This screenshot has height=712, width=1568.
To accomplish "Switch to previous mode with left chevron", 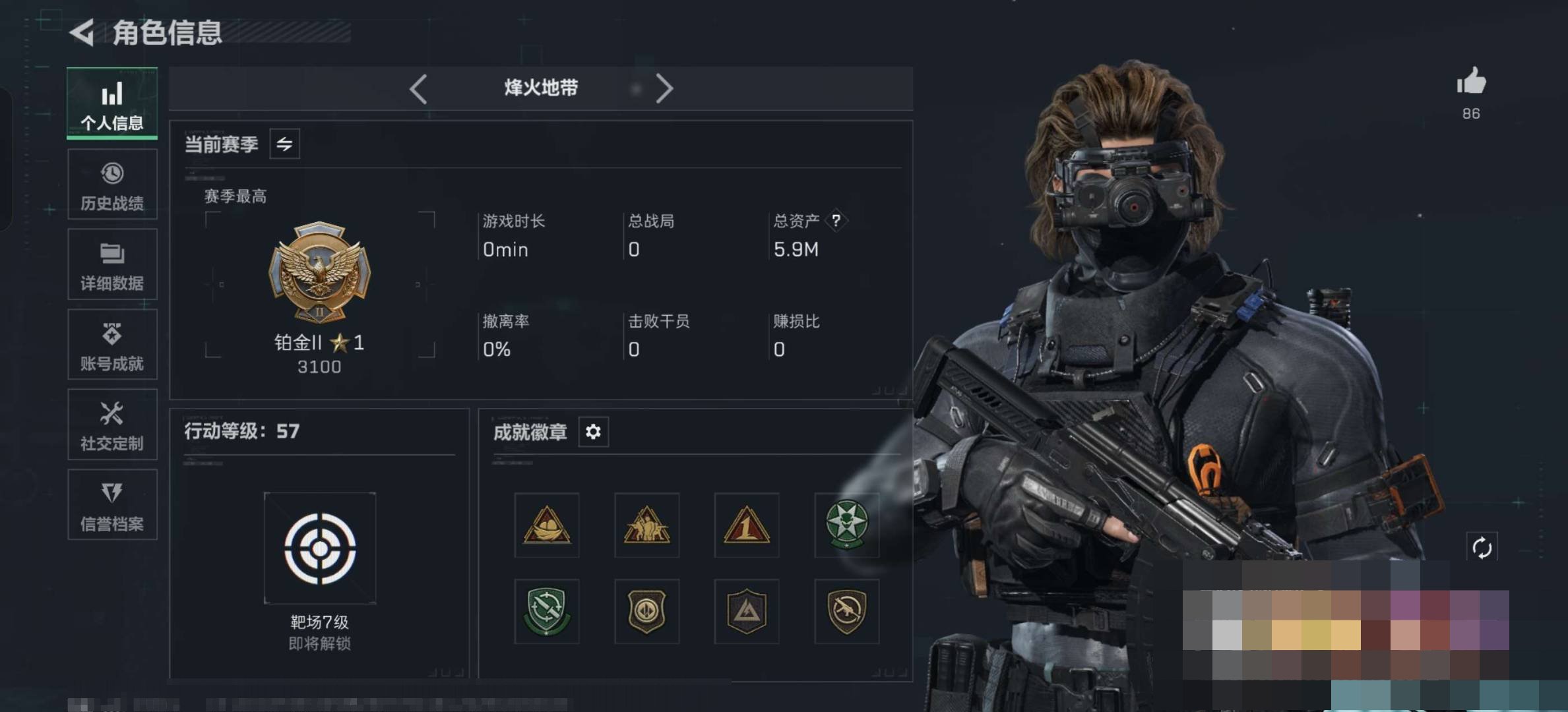I will (418, 88).
